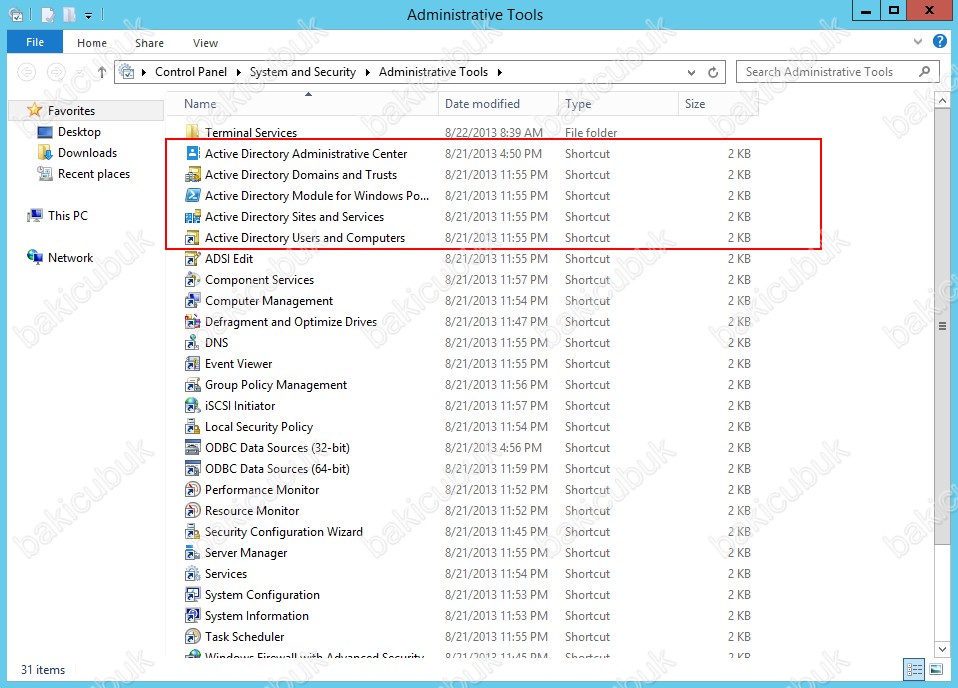Select Favorites in navigation pane
The height and width of the screenshot is (688, 958).
pyautogui.click(x=71, y=111)
